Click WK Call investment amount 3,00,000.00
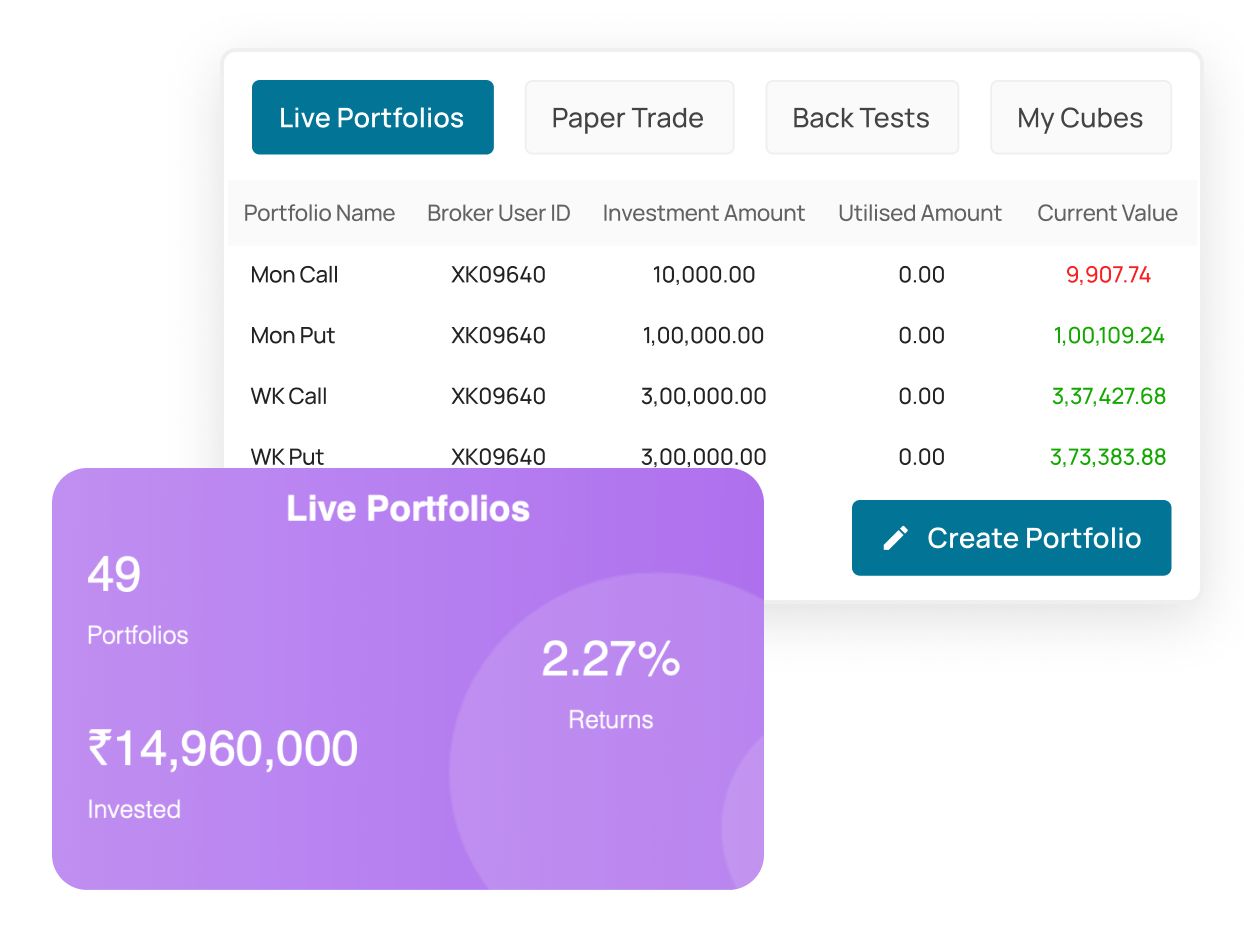The height and width of the screenshot is (932, 1244). pyautogui.click(x=704, y=396)
